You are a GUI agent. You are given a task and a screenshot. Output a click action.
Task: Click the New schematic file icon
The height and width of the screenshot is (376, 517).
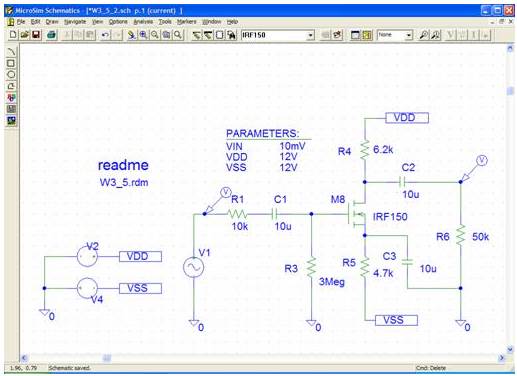[13, 35]
